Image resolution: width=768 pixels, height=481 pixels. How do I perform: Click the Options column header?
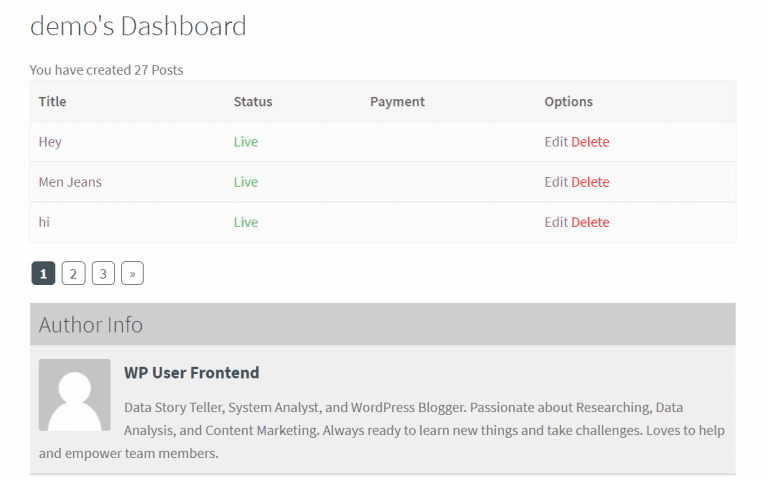click(568, 101)
